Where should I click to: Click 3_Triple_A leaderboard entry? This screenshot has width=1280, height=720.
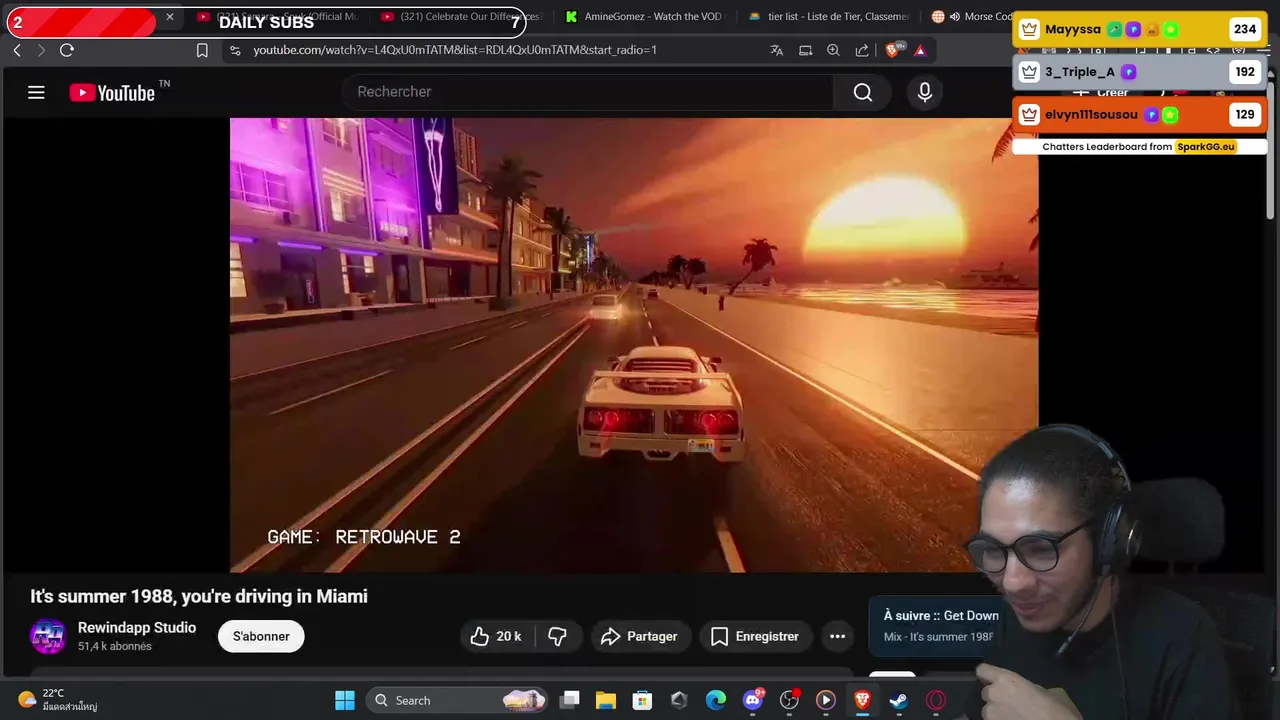pos(1140,72)
